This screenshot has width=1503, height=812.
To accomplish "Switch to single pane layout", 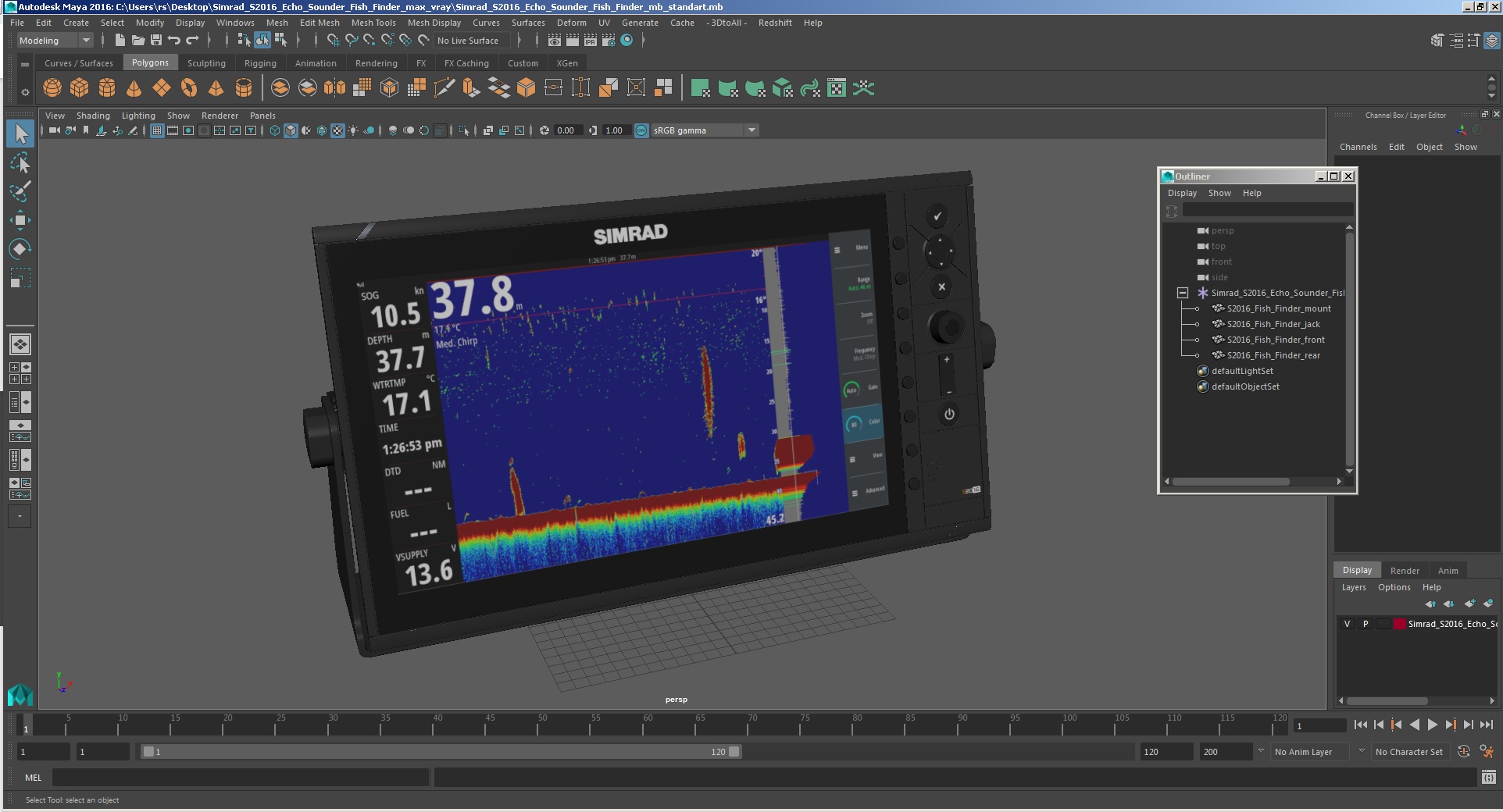I will point(20,344).
